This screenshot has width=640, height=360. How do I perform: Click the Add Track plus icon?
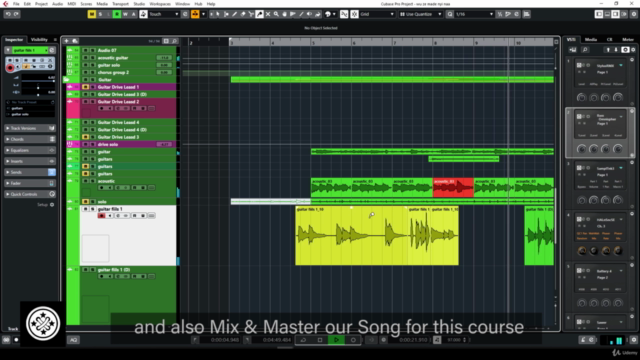pyautogui.click(x=67, y=41)
